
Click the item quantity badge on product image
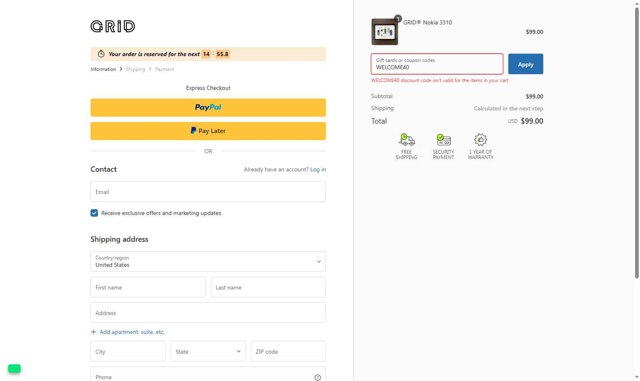pos(398,19)
